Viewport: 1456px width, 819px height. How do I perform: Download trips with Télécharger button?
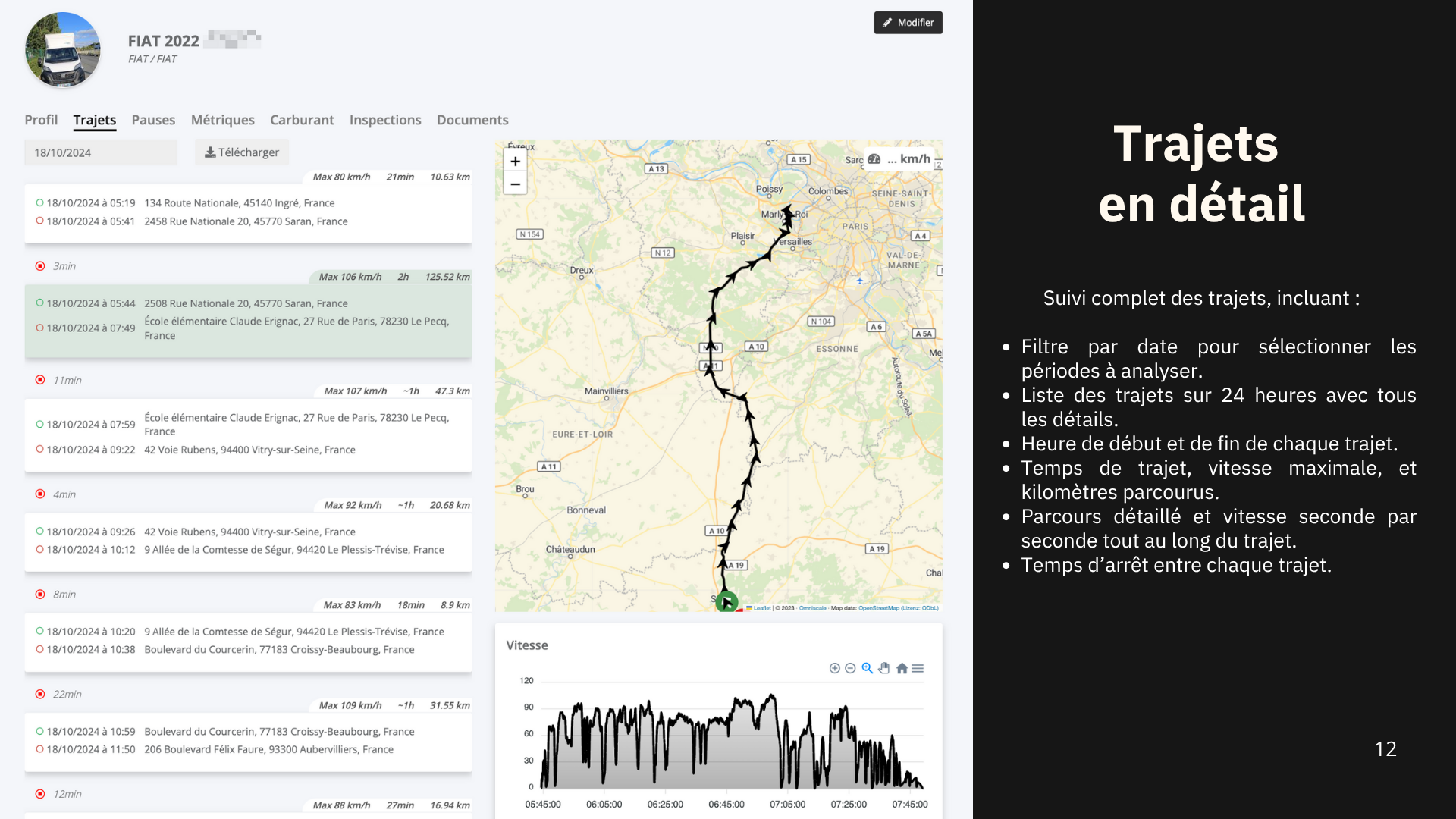click(x=241, y=152)
